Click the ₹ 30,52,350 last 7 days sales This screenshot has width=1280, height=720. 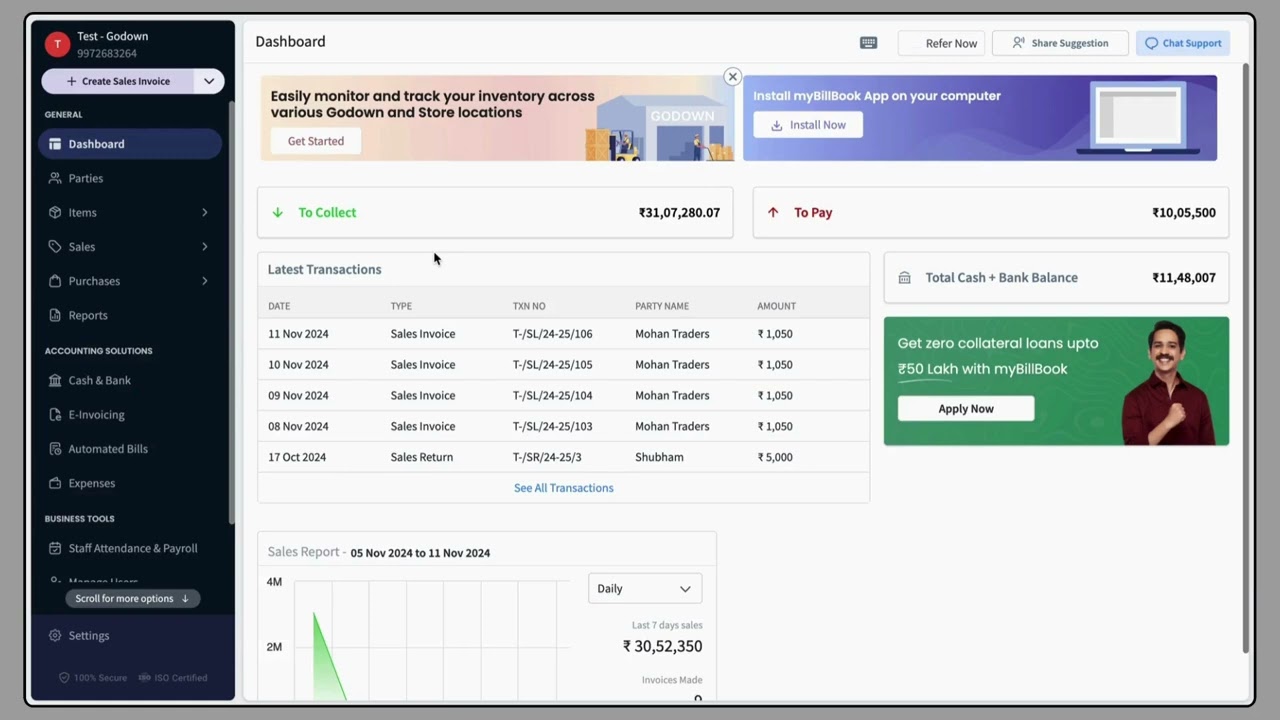662,646
